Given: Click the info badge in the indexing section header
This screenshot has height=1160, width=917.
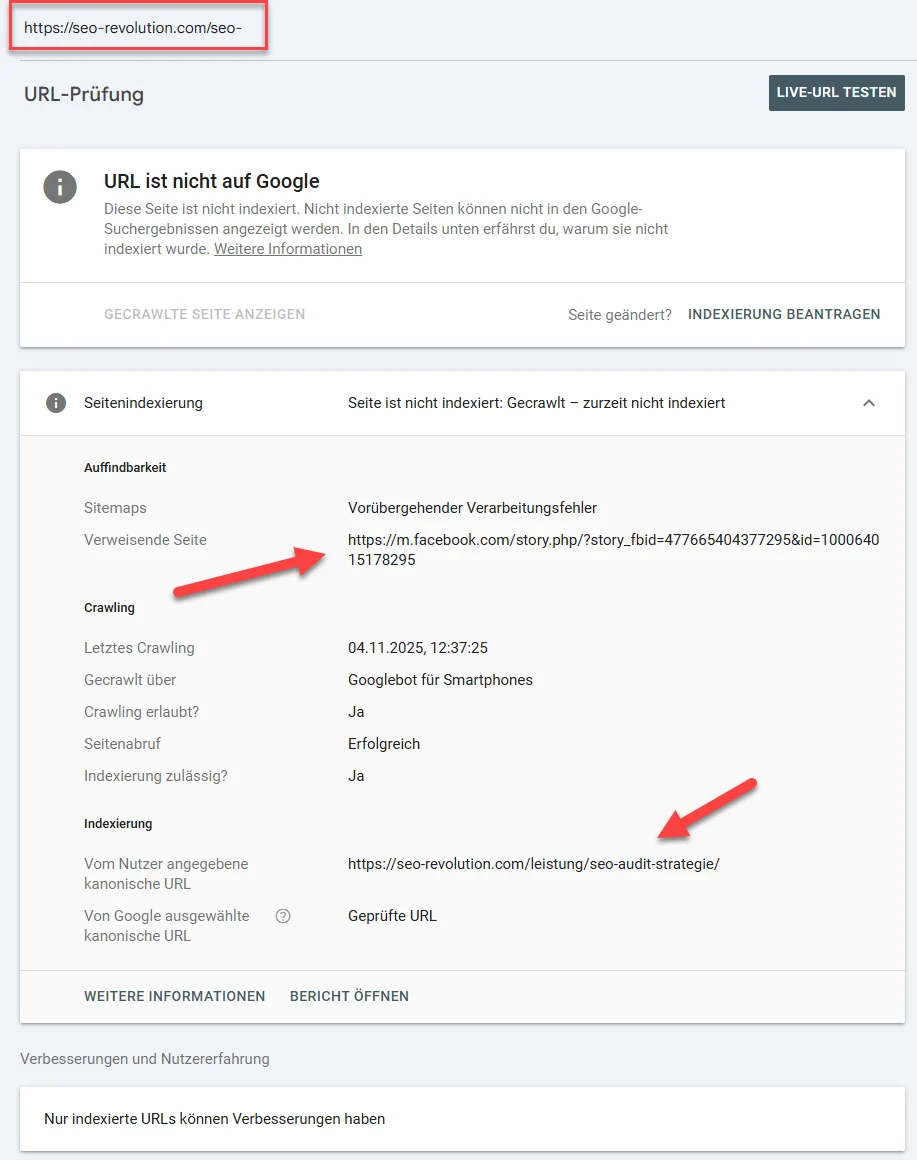Looking at the screenshot, I should (57, 403).
